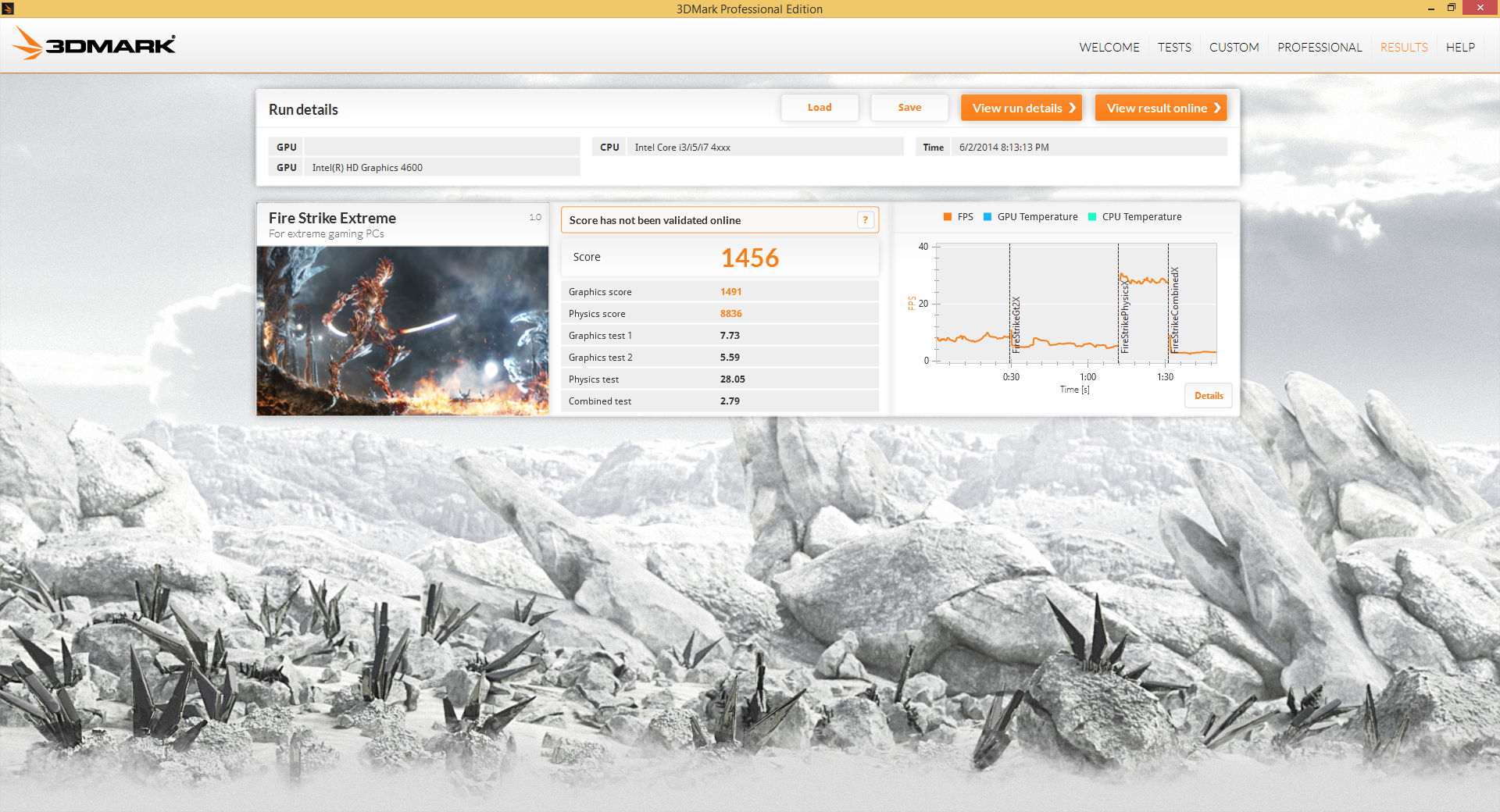Click Combined test row
This screenshot has height=812, width=1500.
point(720,401)
